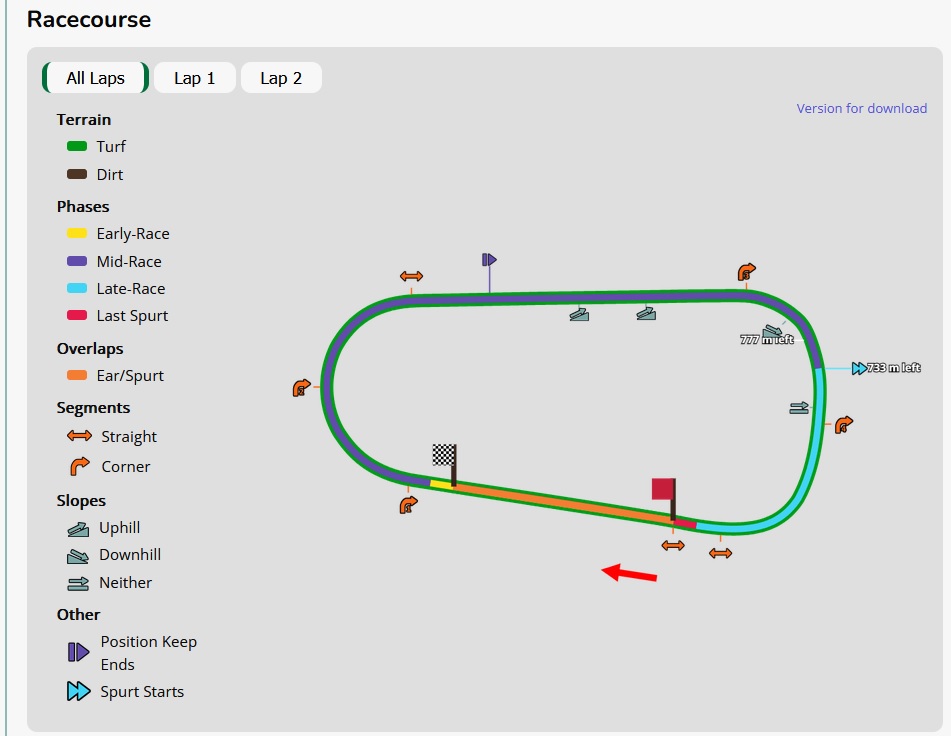This screenshot has height=736, width=951.
Task: Click the Uphill slope legend icon
Action: [78, 529]
